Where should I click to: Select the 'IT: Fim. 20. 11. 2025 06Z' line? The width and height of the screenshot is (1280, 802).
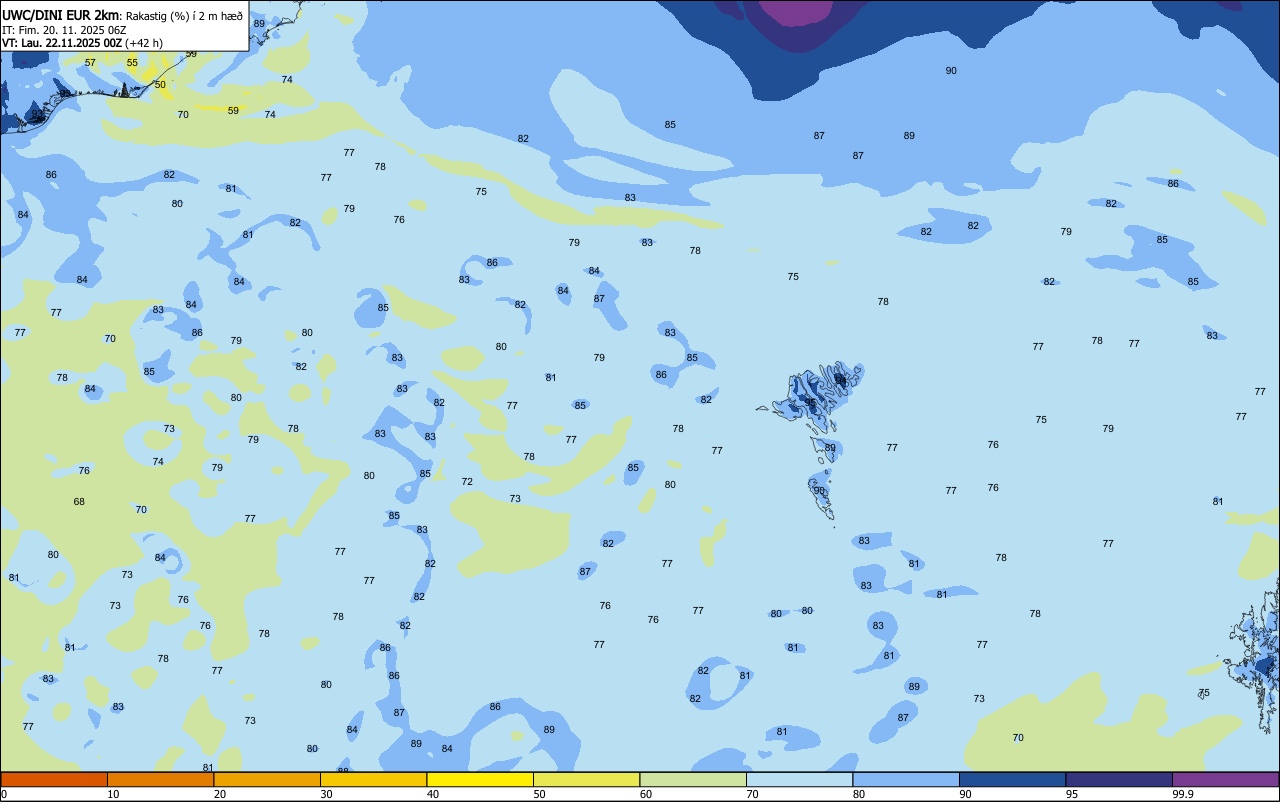[64, 29]
